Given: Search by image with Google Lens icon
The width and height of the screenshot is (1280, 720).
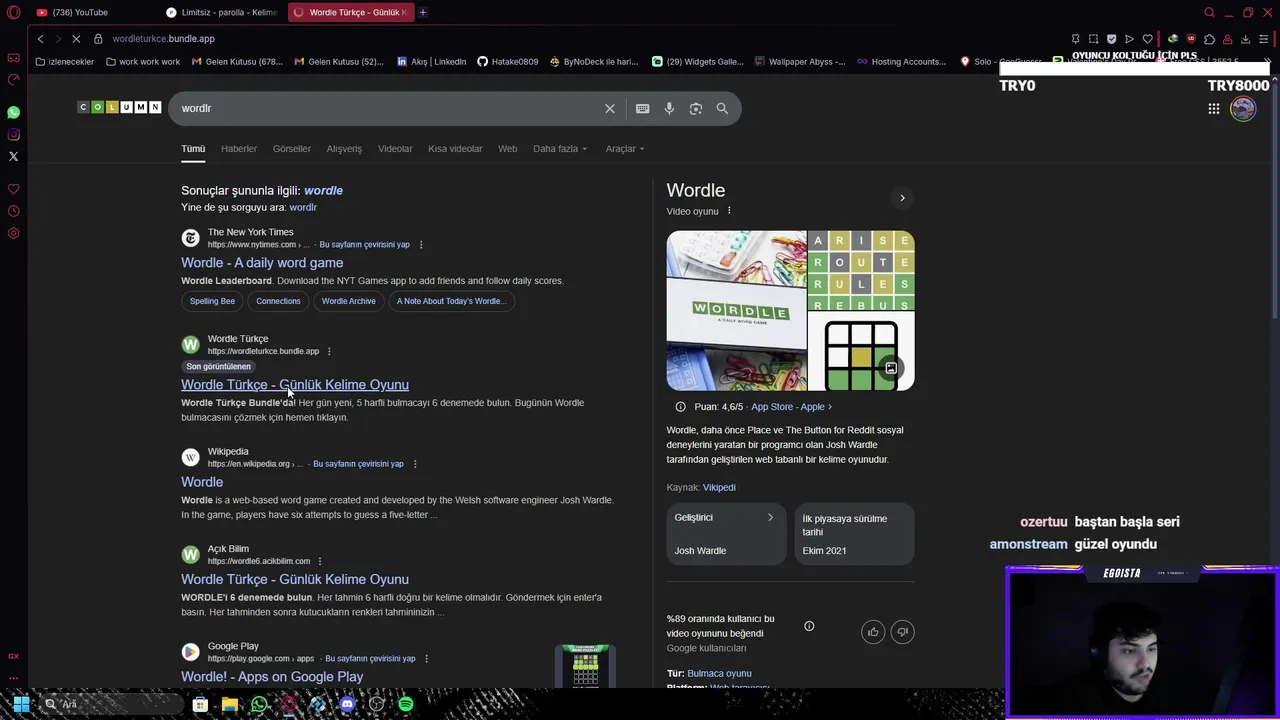Looking at the screenshot, I should 696,108.
